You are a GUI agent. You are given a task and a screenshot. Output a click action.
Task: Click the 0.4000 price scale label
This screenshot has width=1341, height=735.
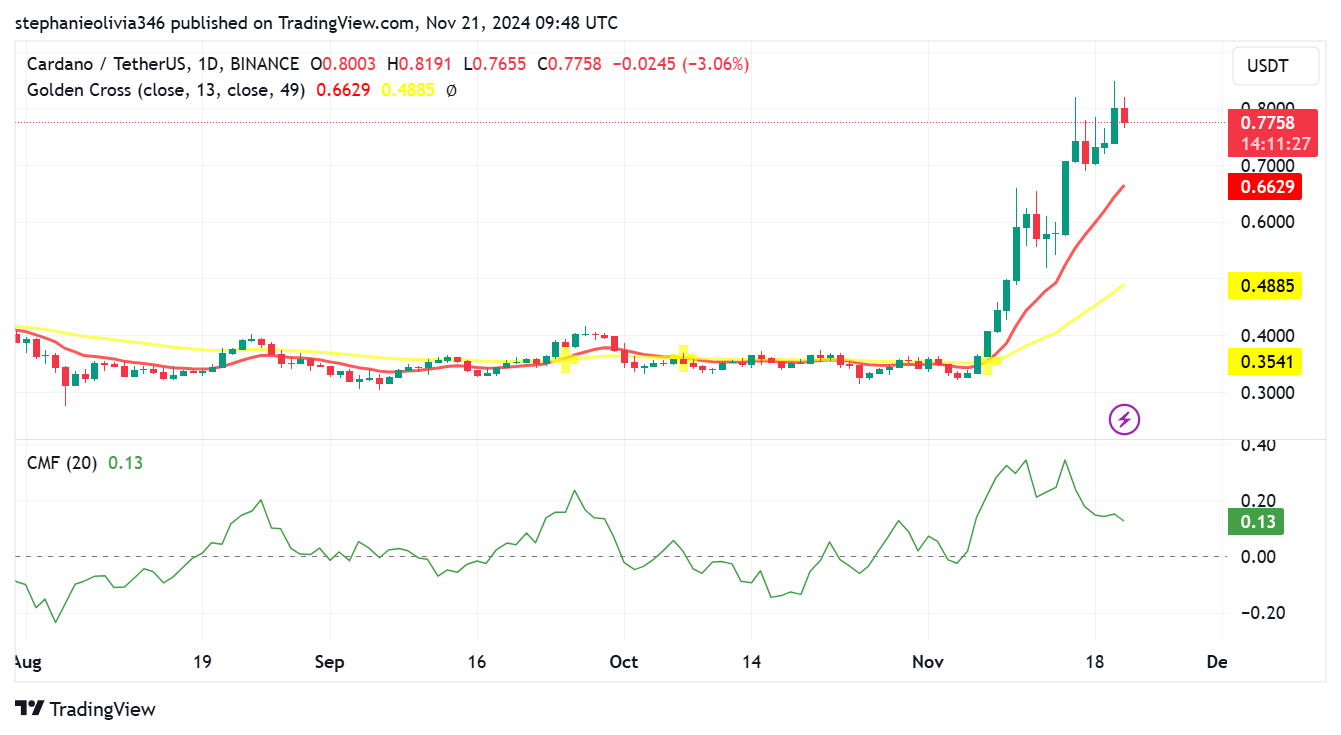click(x=1267, y=336)
